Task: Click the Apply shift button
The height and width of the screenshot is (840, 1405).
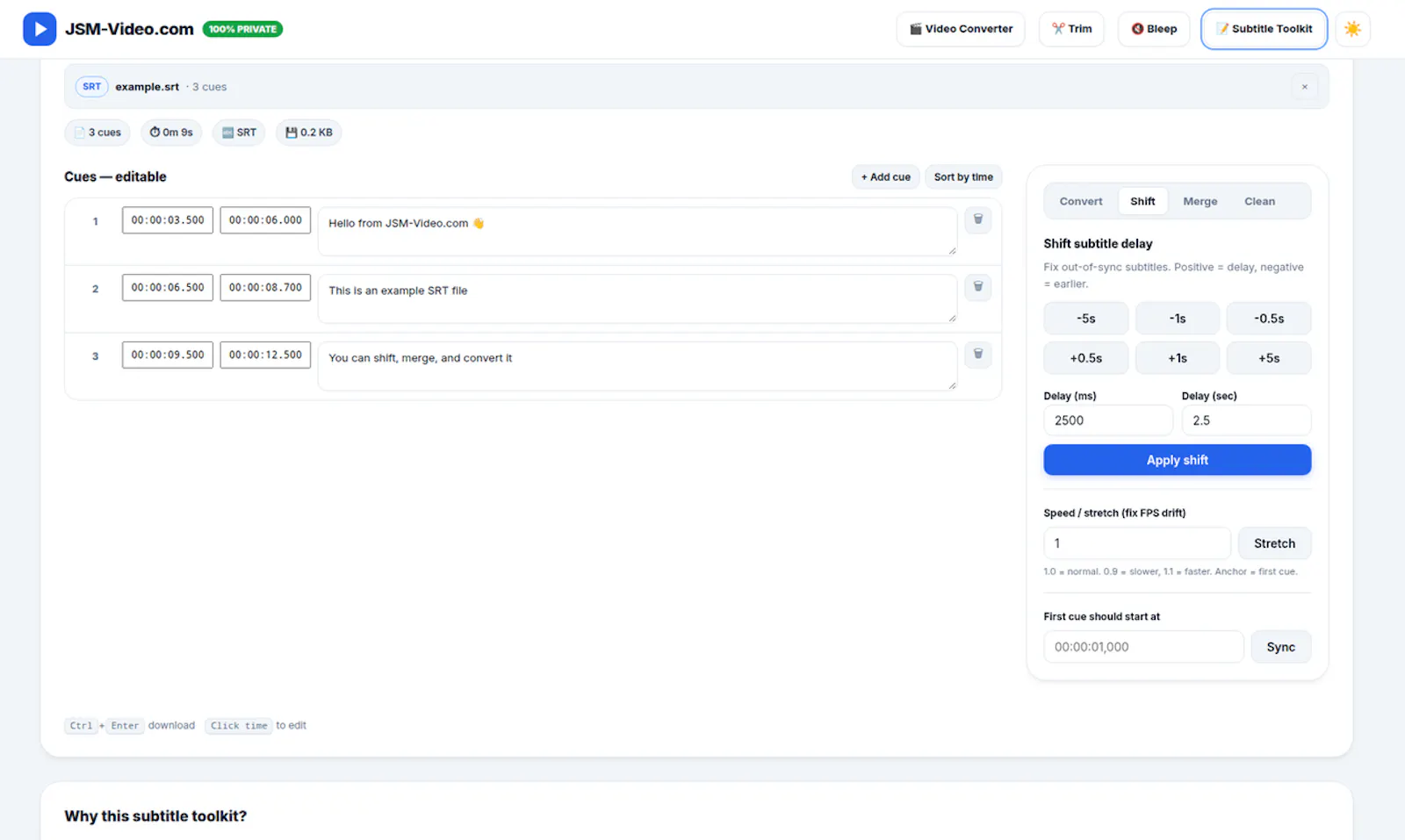Action: pos(1178,460)
